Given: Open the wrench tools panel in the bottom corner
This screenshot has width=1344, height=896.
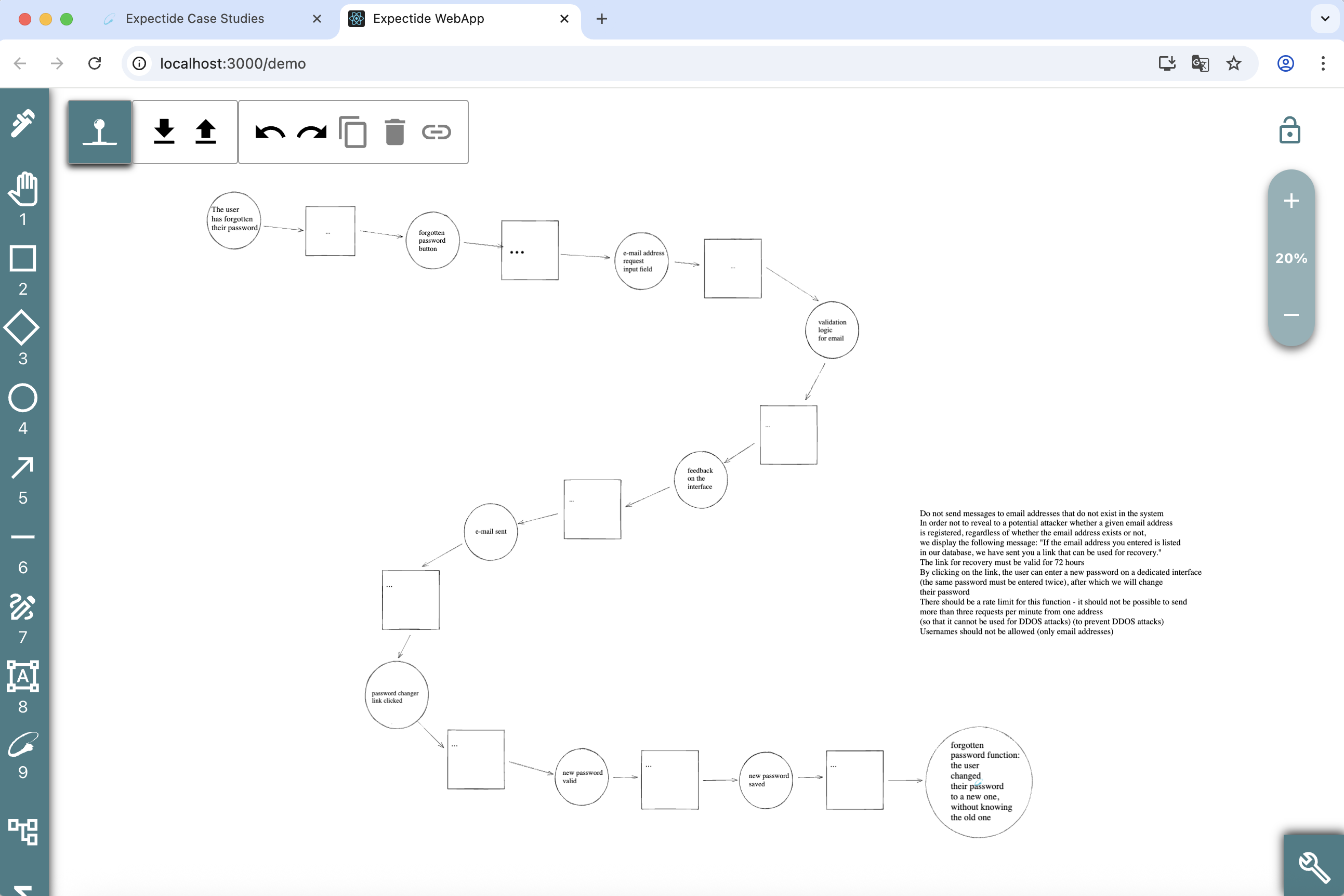Looking at the screenshot, I should (1314, 866).
